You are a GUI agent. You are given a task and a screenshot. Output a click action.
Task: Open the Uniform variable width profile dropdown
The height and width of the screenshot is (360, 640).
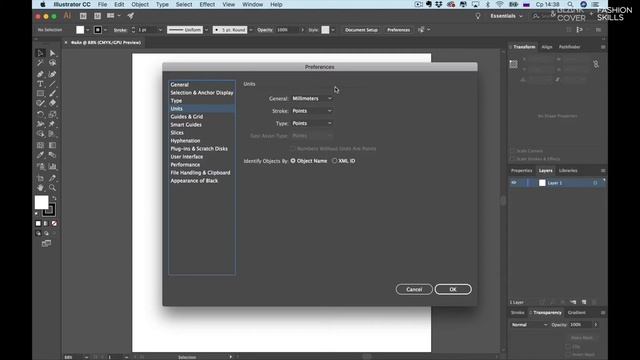[206, 30]
